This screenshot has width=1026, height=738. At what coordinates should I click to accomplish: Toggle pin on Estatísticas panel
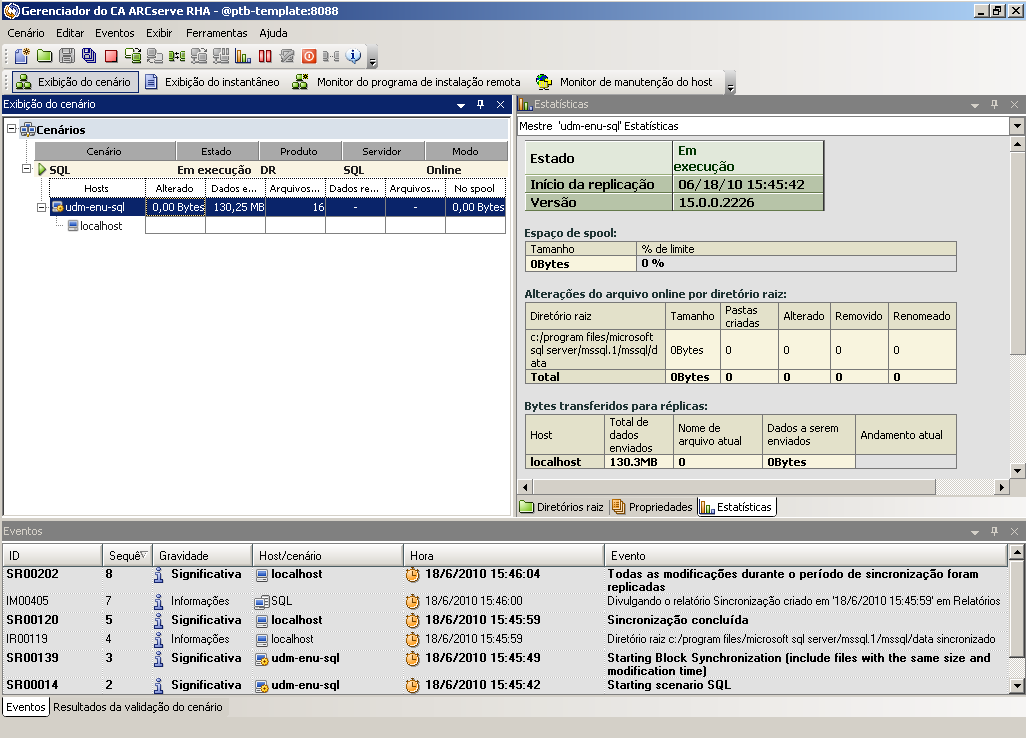pyautogui.click(x=994, y=104)
